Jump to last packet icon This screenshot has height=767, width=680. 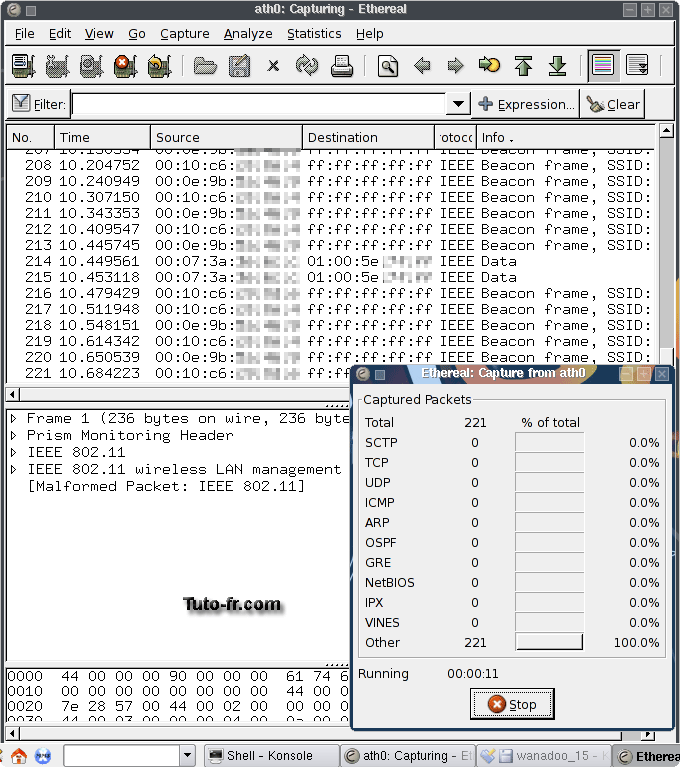(557, 66)
